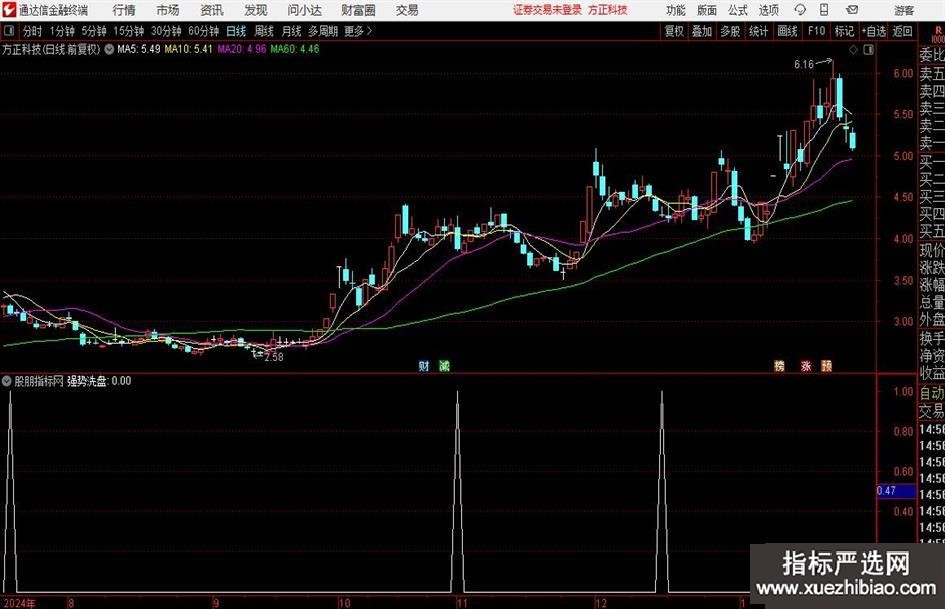Open the F10 company info button
Screen dimensions: 945x609
tap(816, 31)
